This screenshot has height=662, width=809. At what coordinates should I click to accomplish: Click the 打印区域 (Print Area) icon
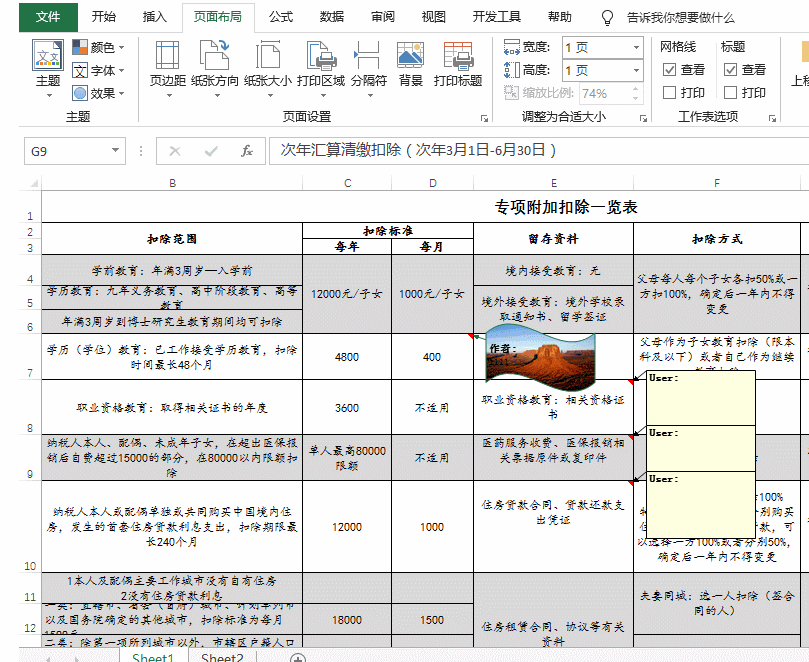pos(320,56)
